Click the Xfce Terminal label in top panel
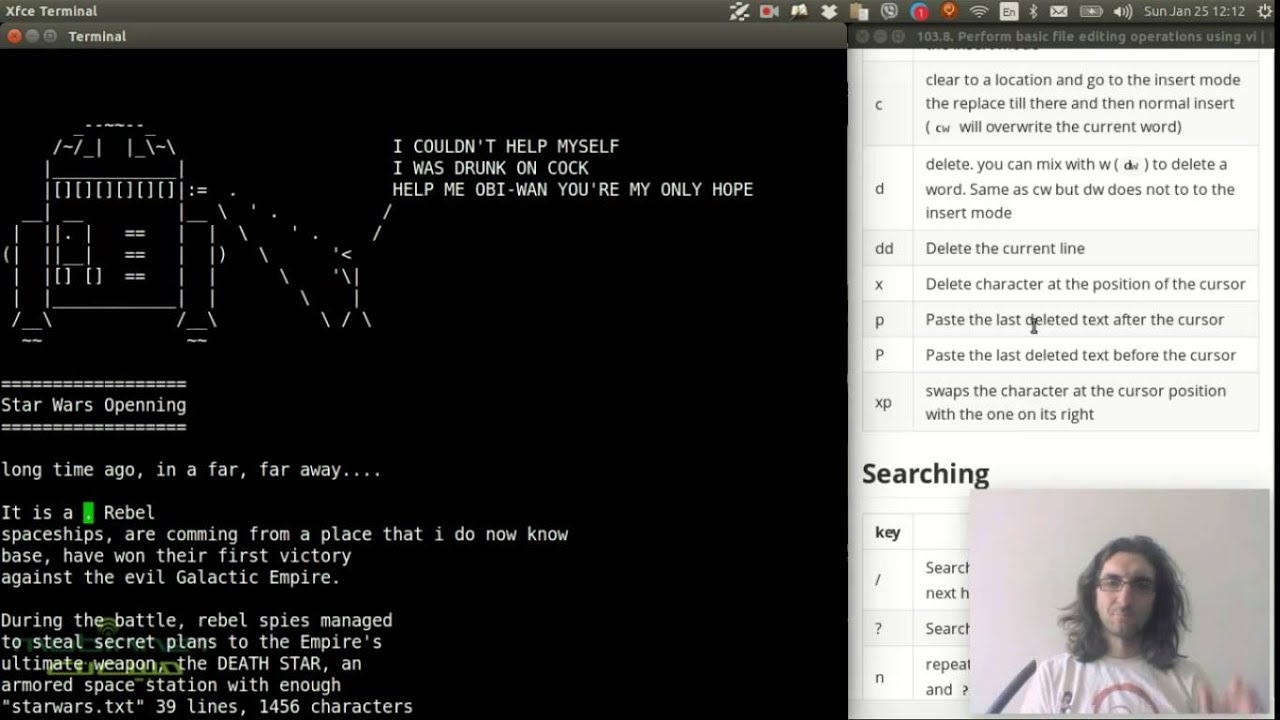The height and width of the screenshot is (720, 1280). pyautogui.click(x=51, y=11)
